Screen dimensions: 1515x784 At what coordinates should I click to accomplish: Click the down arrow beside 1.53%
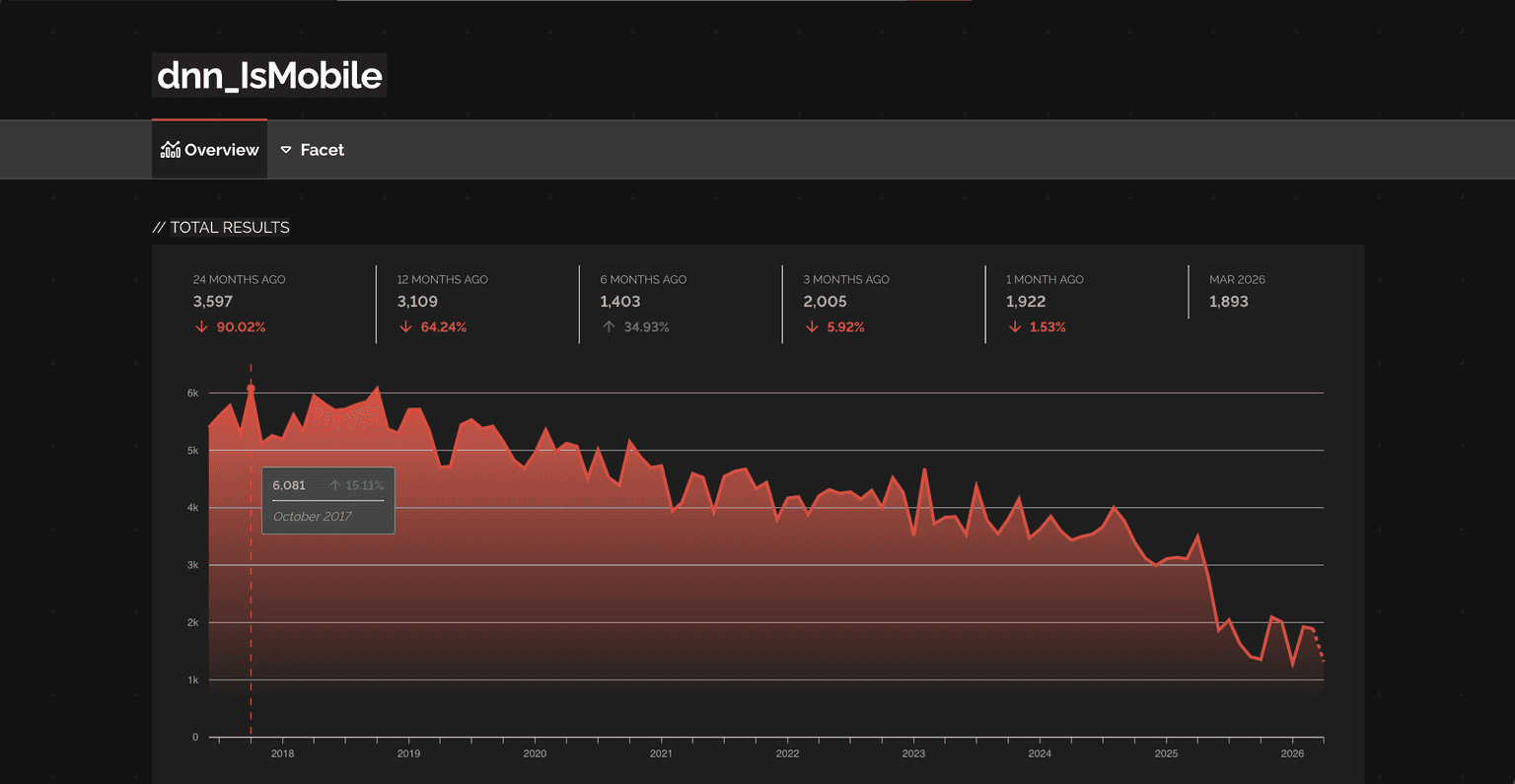click(x=1015, y=327)
